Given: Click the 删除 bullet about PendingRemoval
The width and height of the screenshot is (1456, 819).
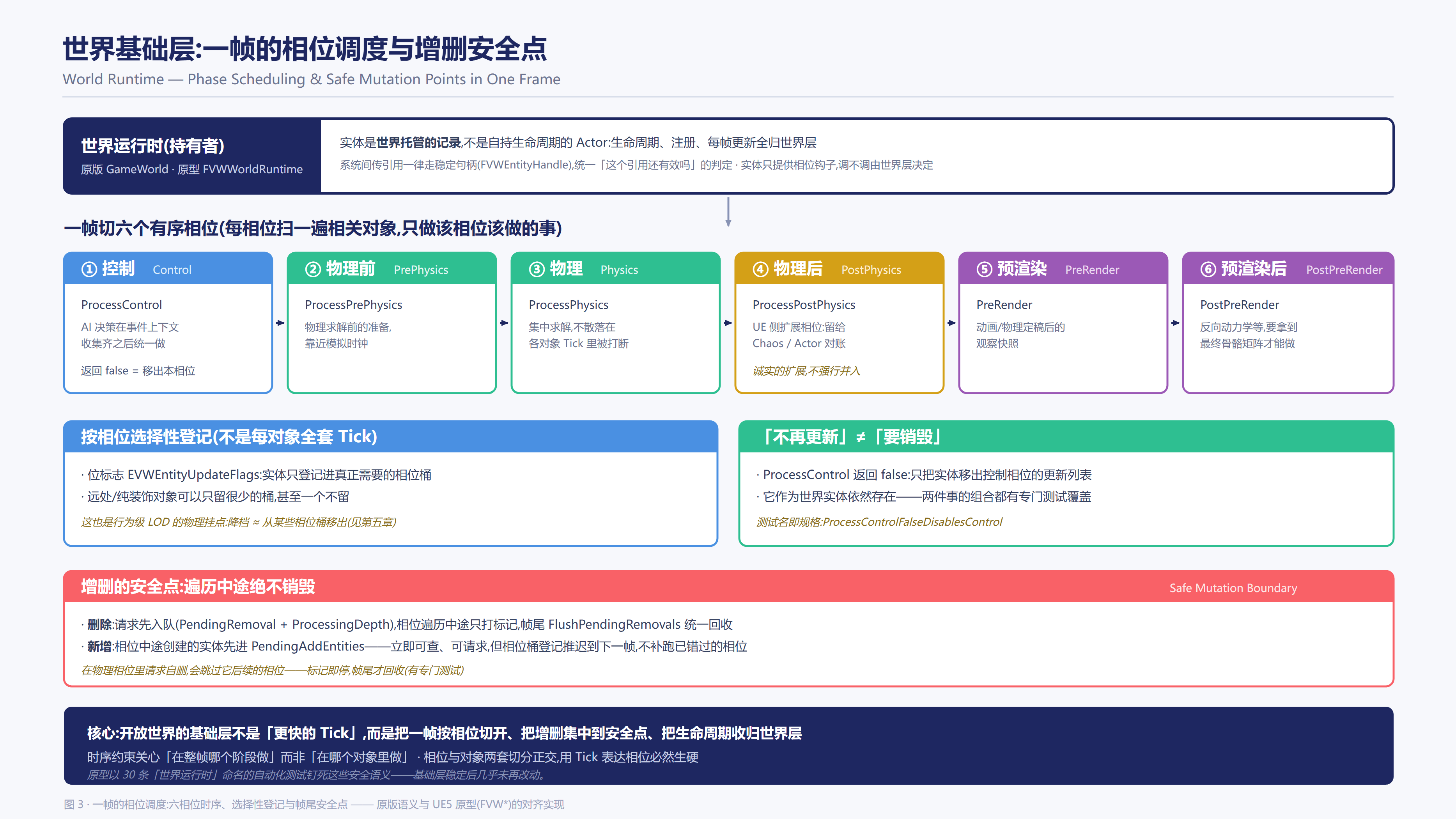Looking at the screenshot, I should 407,624.
